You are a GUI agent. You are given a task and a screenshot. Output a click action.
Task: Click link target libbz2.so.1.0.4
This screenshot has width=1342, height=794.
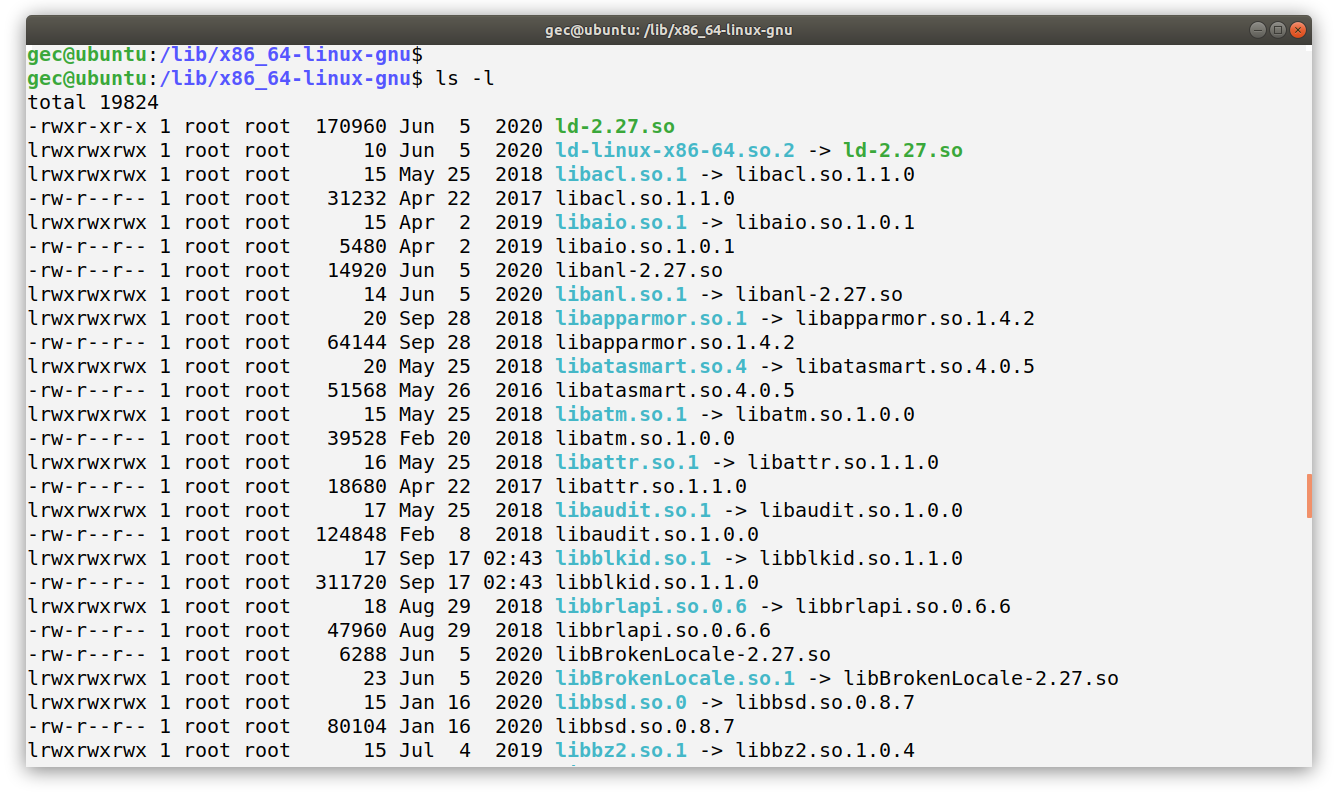825,750
